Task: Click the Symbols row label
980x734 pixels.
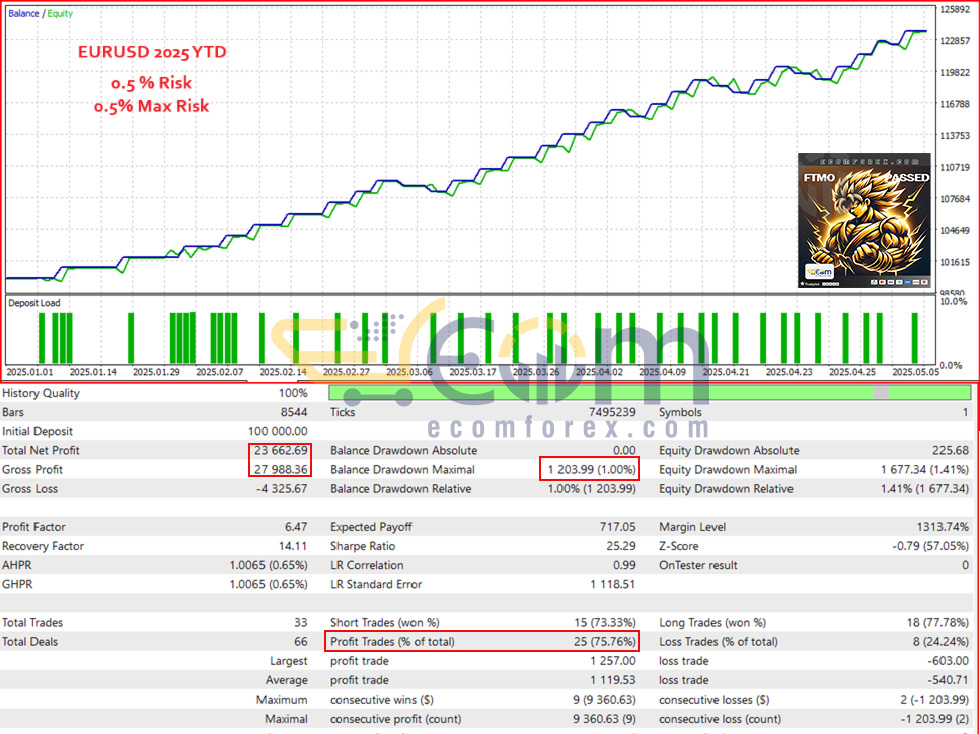Action: (x=680, y=413)
